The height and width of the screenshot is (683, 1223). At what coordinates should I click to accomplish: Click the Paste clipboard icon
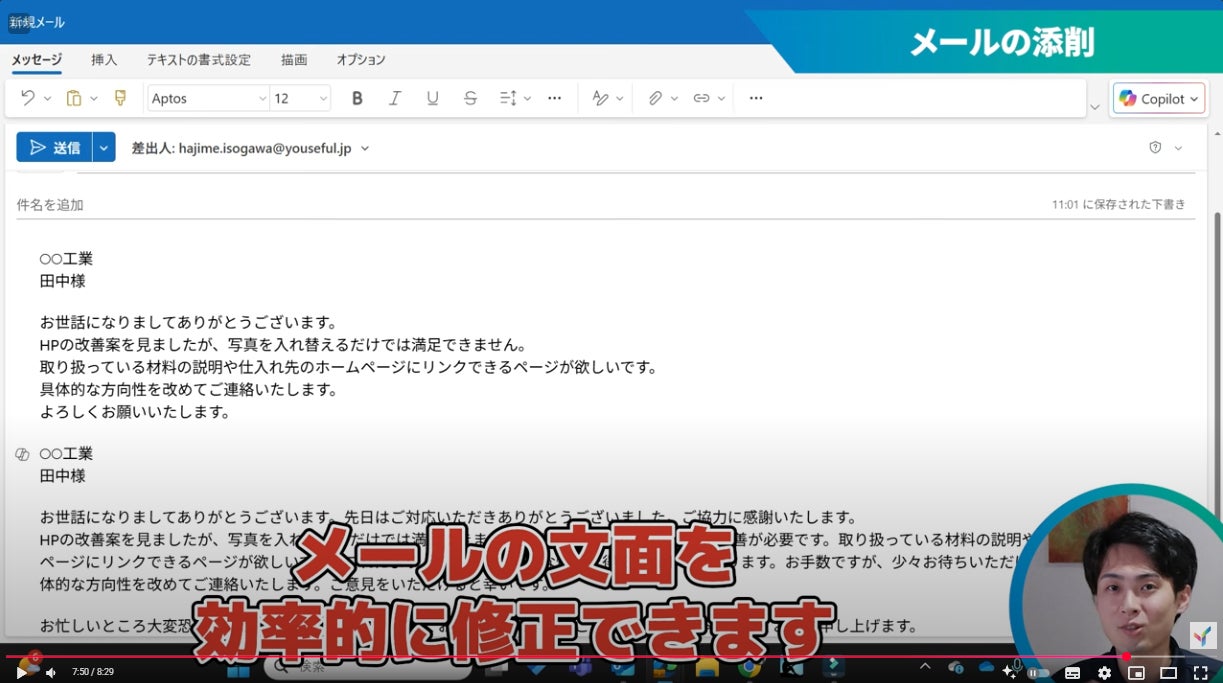74,98
